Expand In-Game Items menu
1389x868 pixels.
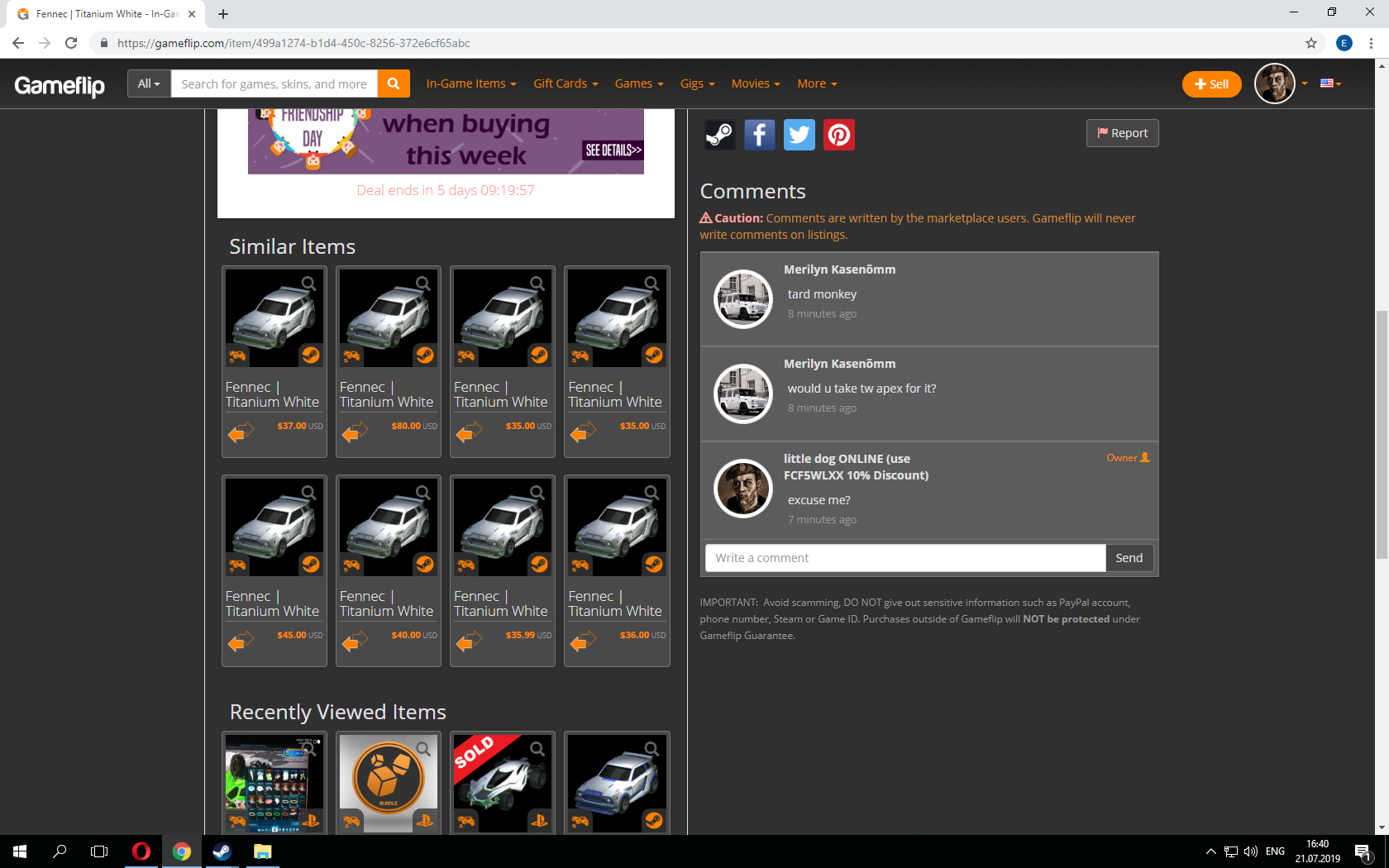[x=471, y=83]
